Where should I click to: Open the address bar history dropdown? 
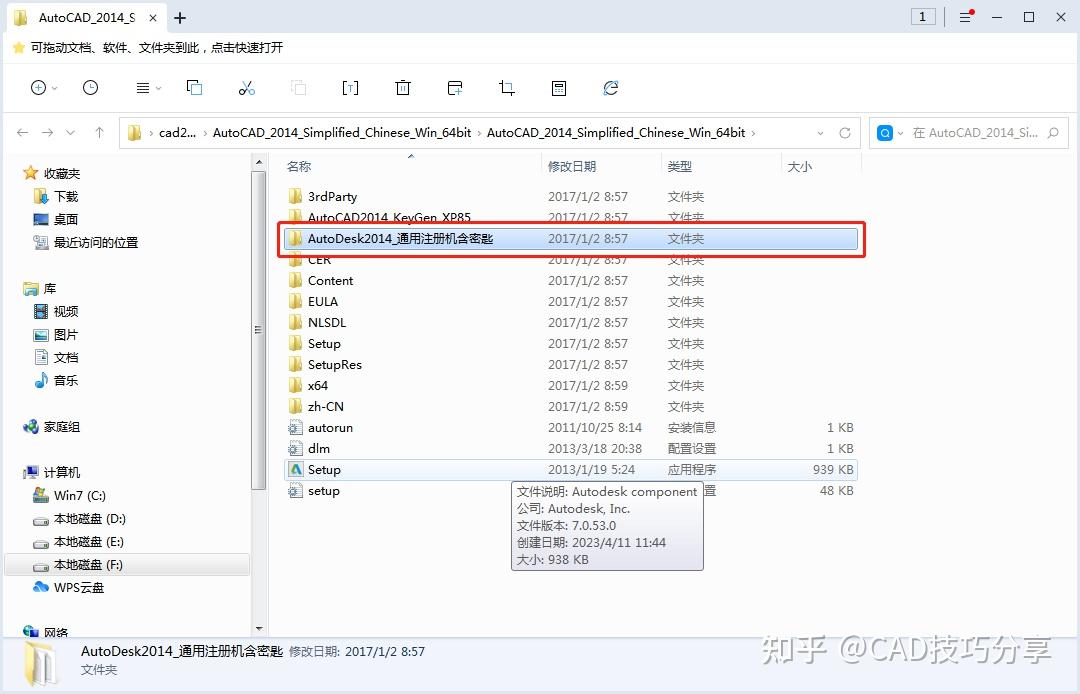click(x=820, y=133)
